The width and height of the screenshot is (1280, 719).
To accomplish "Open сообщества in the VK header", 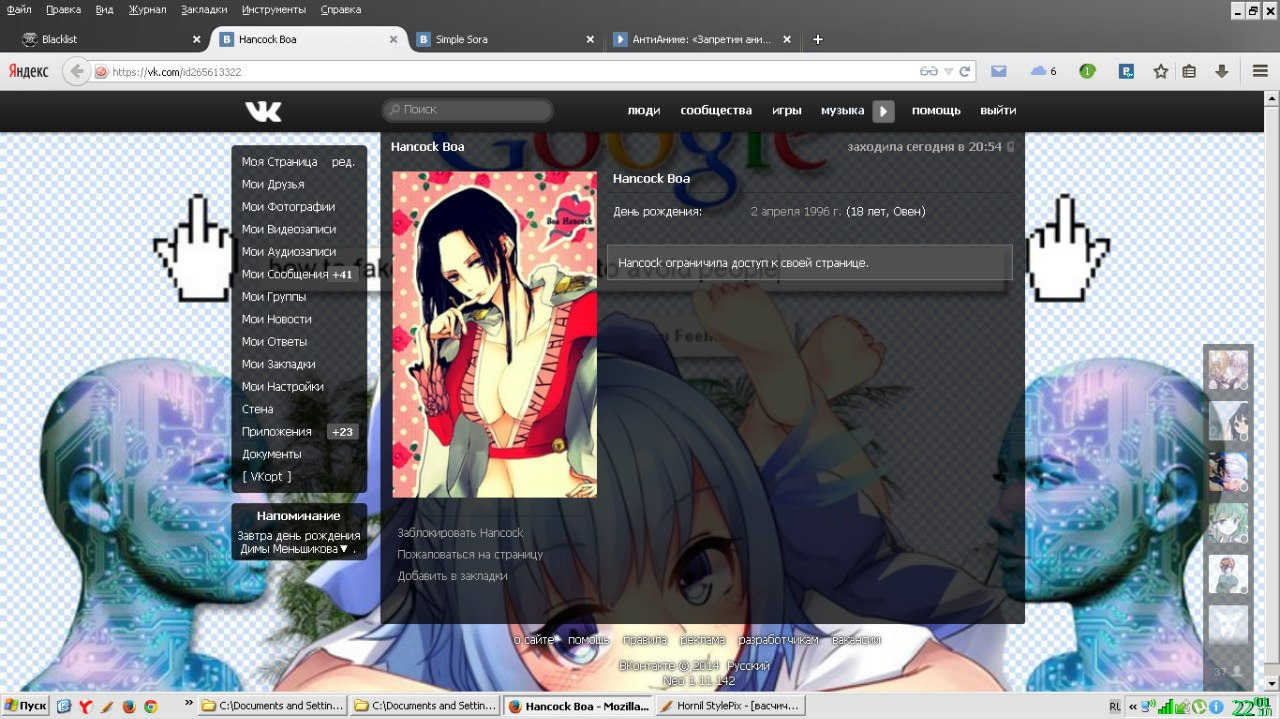I will click(x=716, y=111).
